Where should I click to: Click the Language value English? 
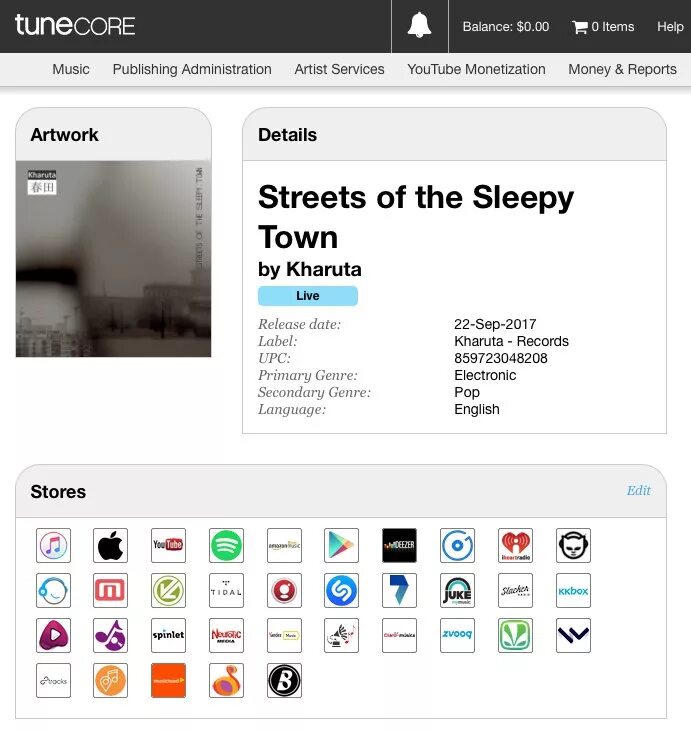click(x=477, y=409)
